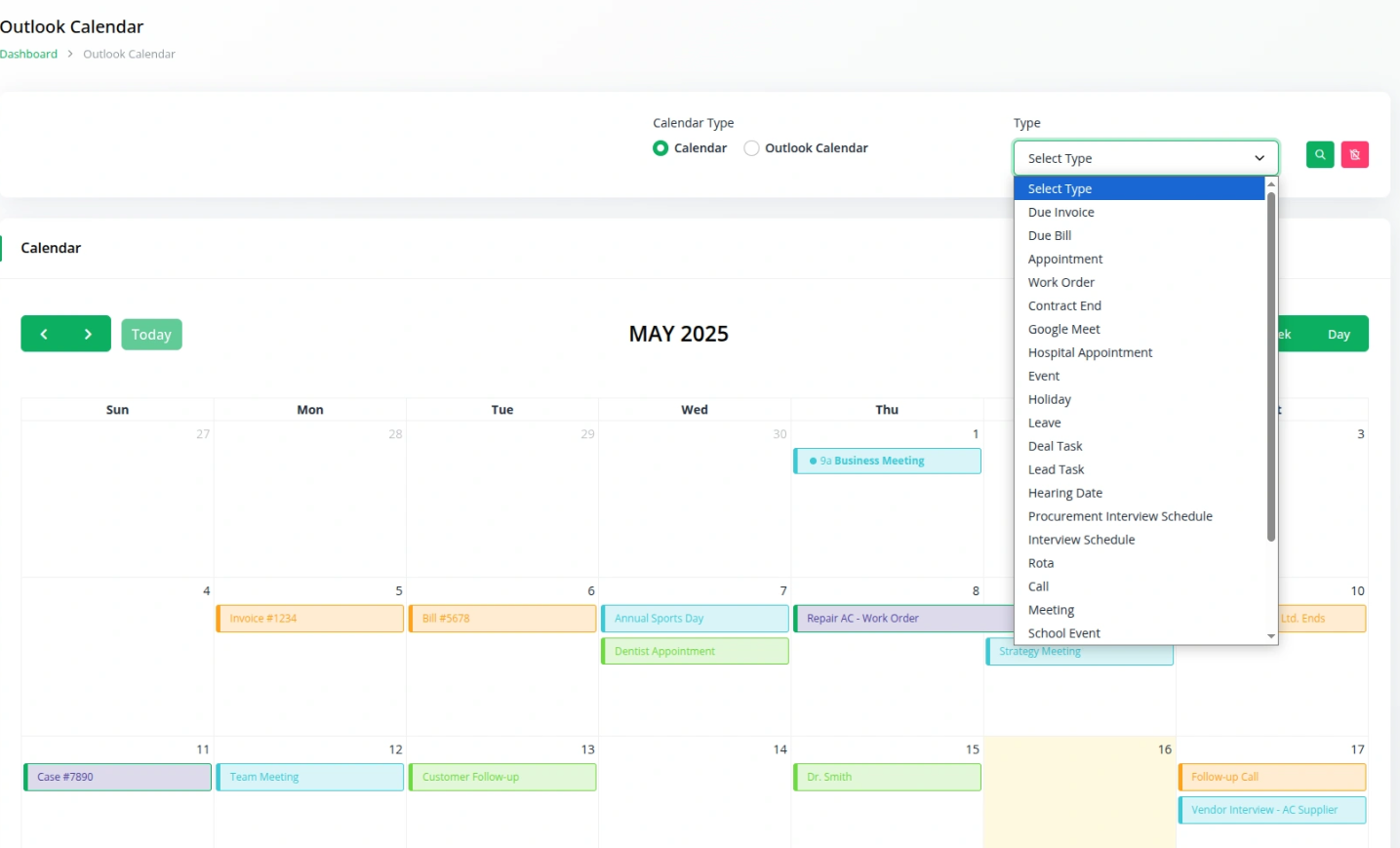The width and height of the screenshot is (1400, 848).
Task: Open the 9a Business Meeting event
Action: pos(887,461)
